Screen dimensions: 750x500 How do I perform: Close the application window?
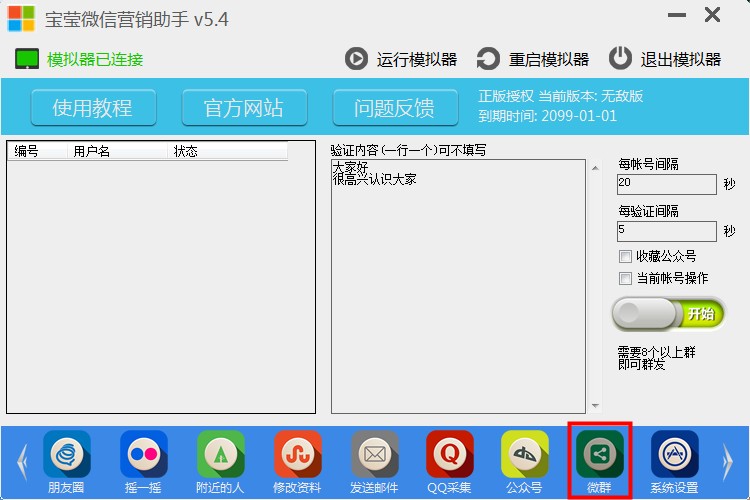pos(712,15)
